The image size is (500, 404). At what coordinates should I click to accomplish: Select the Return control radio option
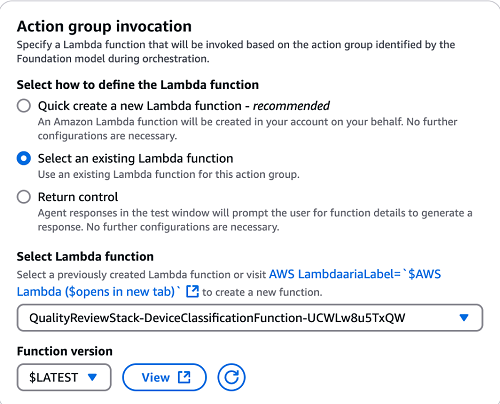pos(24,197)
